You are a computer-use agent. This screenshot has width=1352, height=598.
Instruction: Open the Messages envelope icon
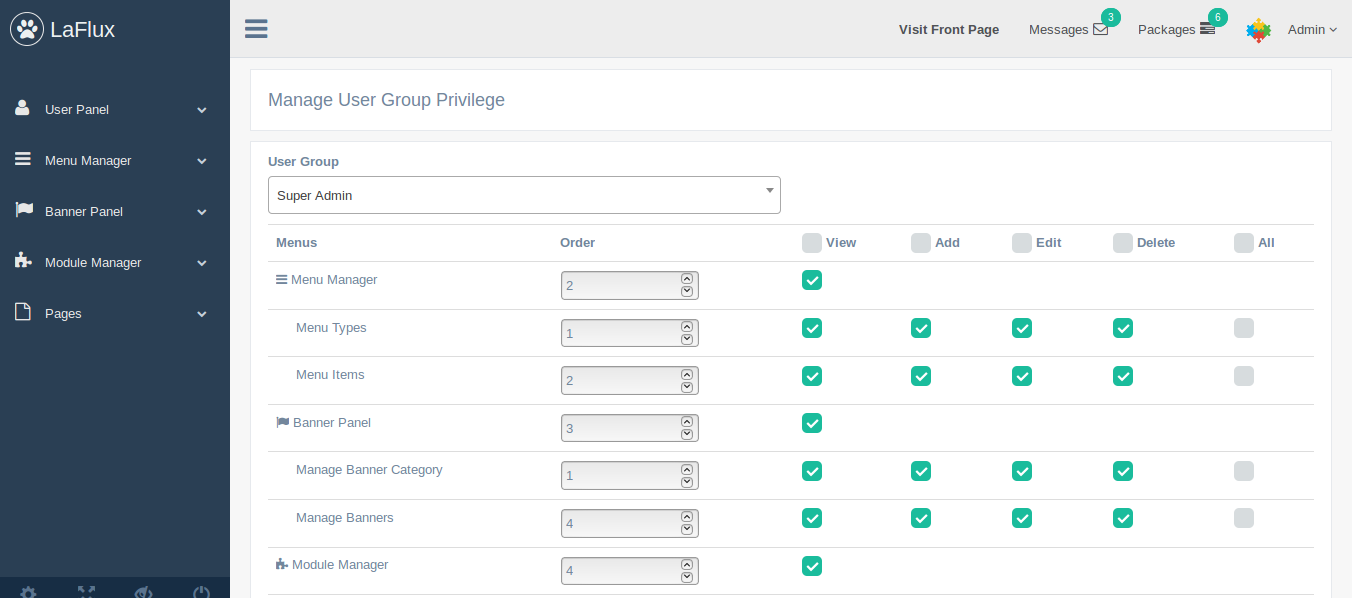1100,30
